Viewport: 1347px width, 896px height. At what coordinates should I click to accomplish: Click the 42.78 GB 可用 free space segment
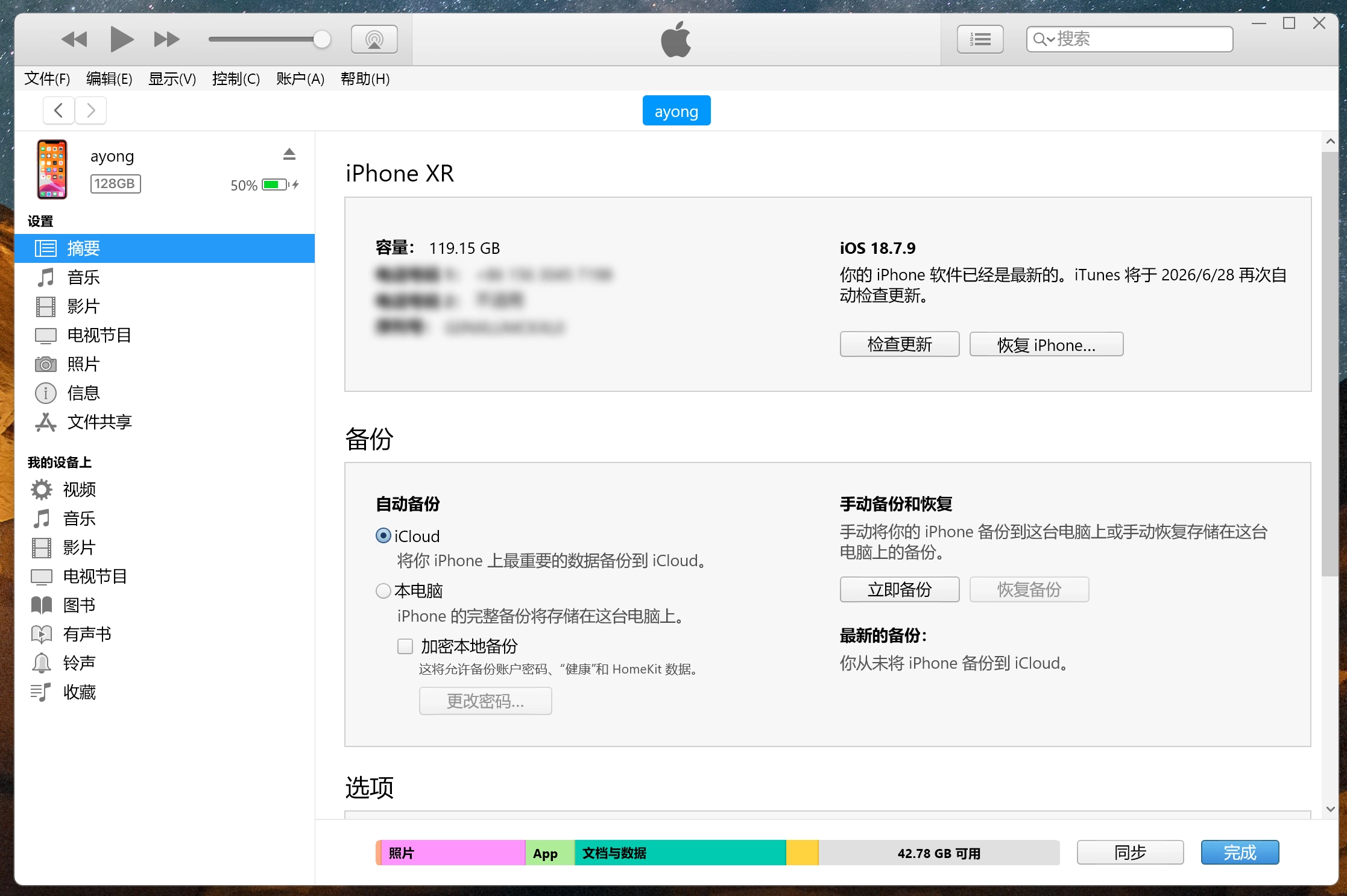939,853
